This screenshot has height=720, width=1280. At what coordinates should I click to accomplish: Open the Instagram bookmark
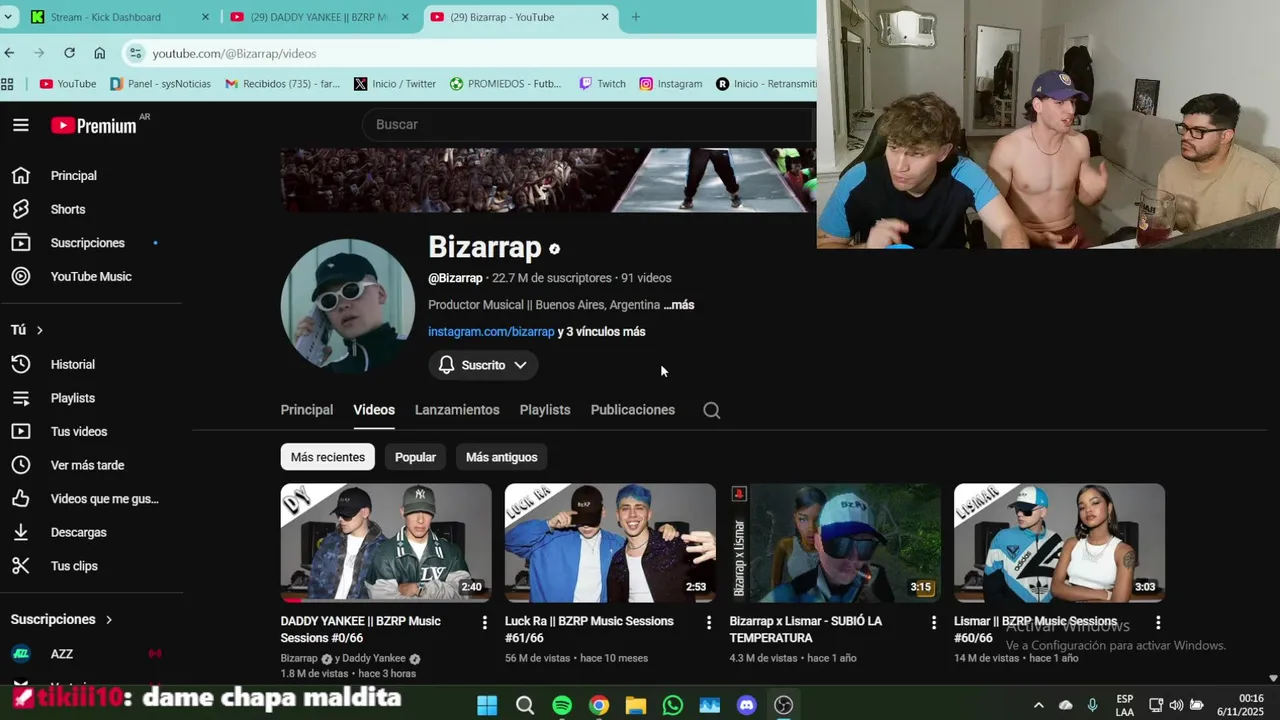[671, 84]
